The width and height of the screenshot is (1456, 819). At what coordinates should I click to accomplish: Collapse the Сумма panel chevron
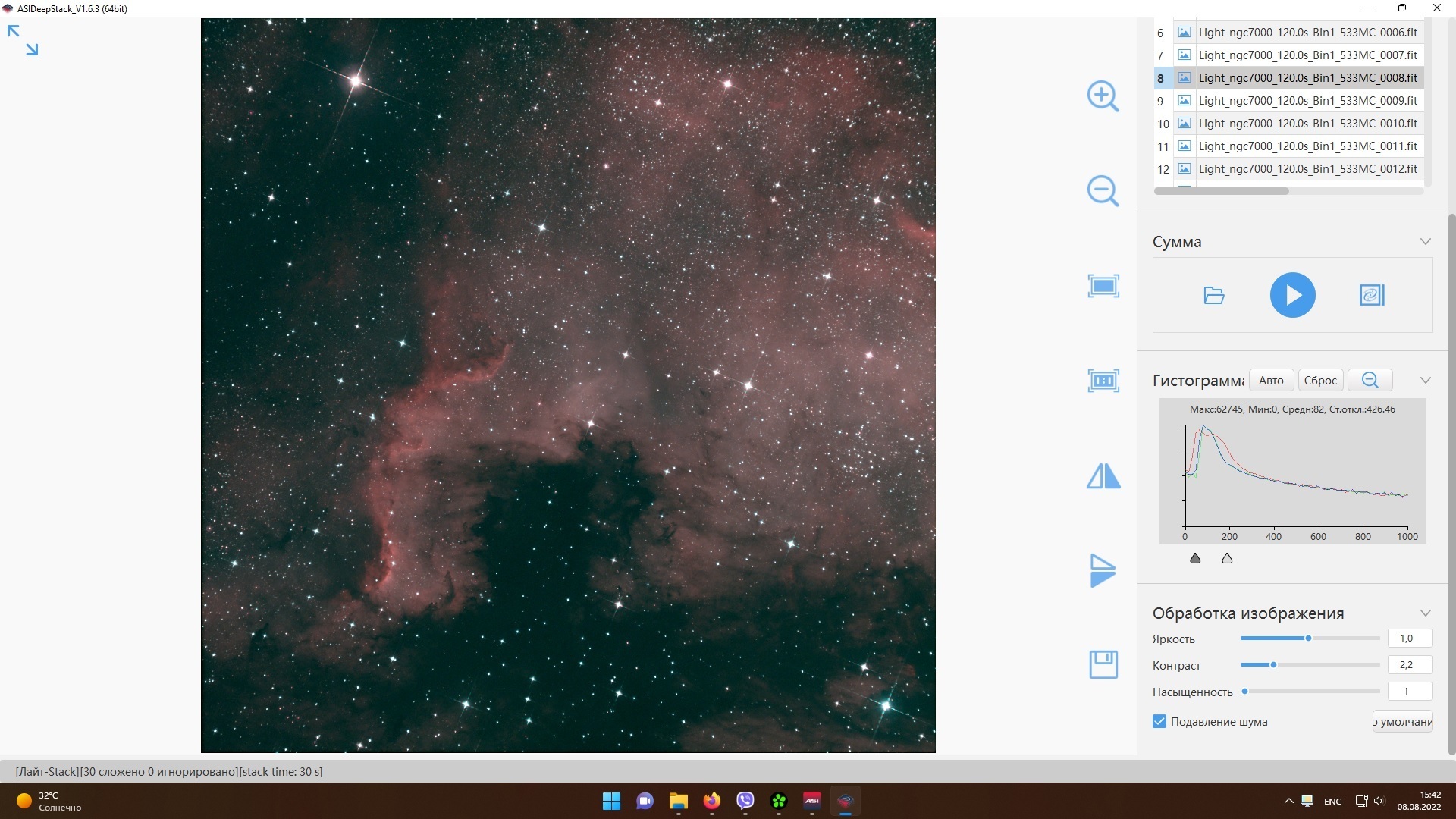(1425, 241)
